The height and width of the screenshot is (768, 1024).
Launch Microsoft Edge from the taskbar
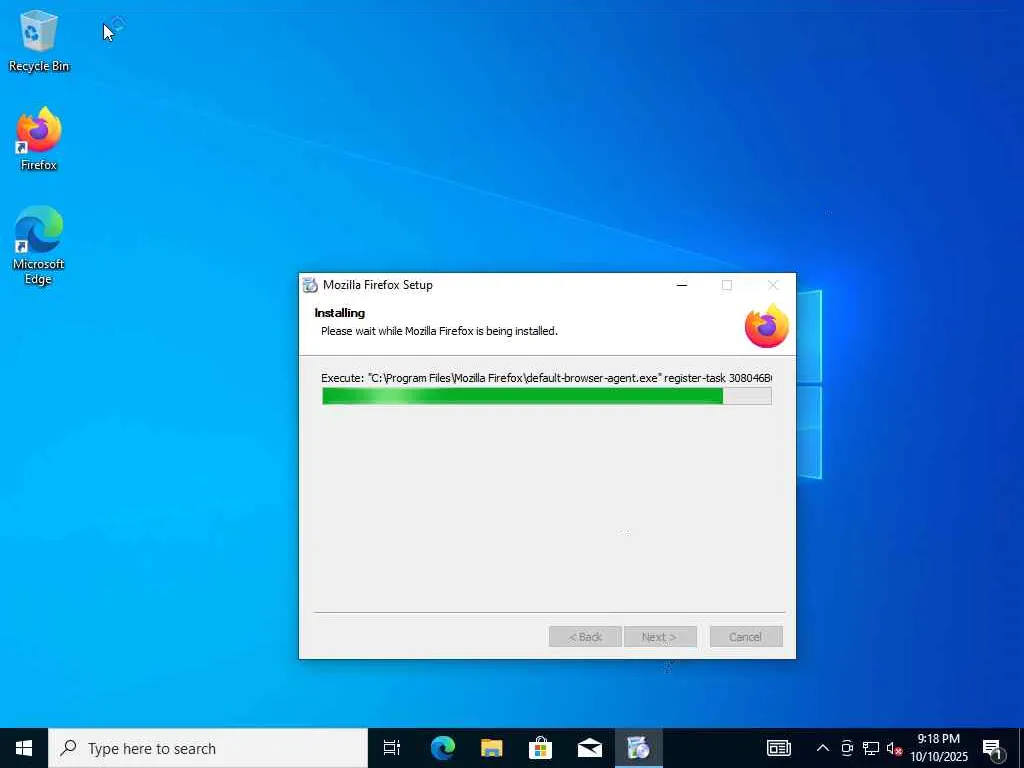pyautogui.click(x=443, y=748)
